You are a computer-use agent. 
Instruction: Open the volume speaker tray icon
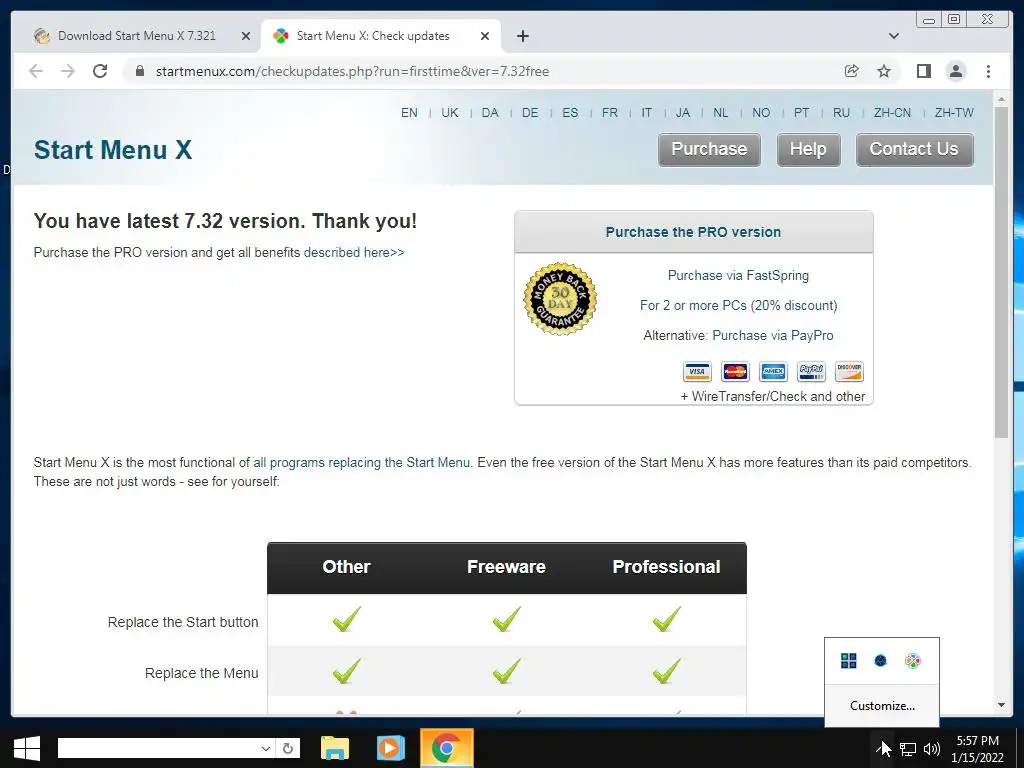(x=932, y=749)
